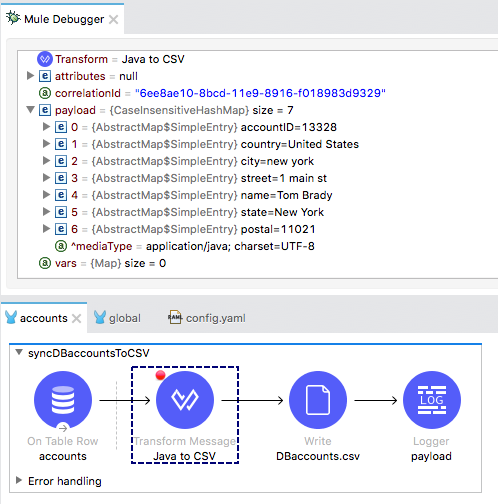Open the global tab

pos(117,318)
